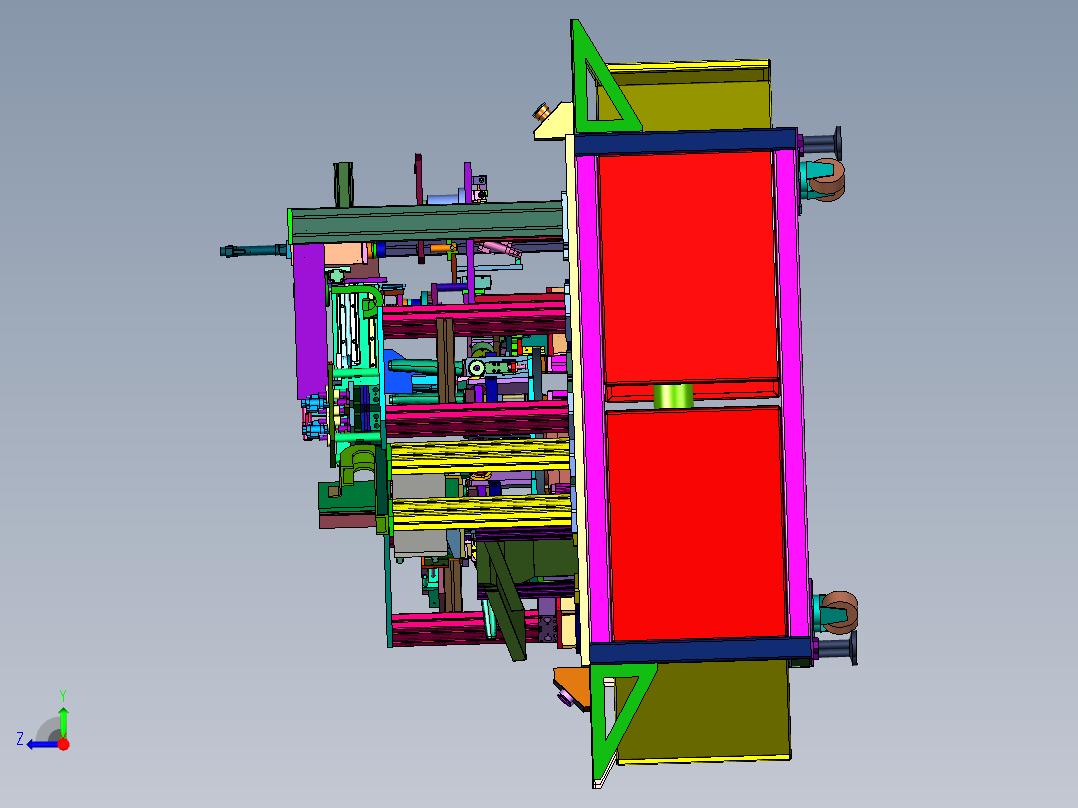1078x808 pixels.
Task: Select the upper red cabinet panel
Action: click(x=688, y=267)
